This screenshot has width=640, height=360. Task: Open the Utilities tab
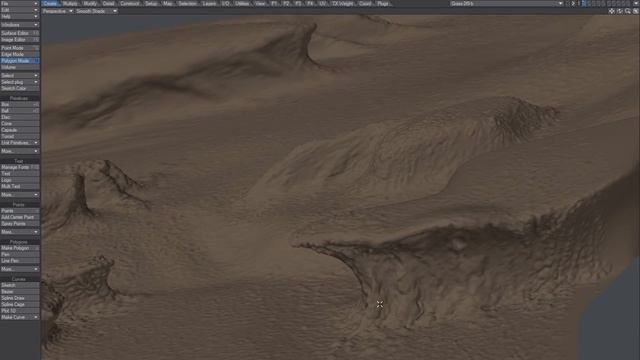coord(242,3)
